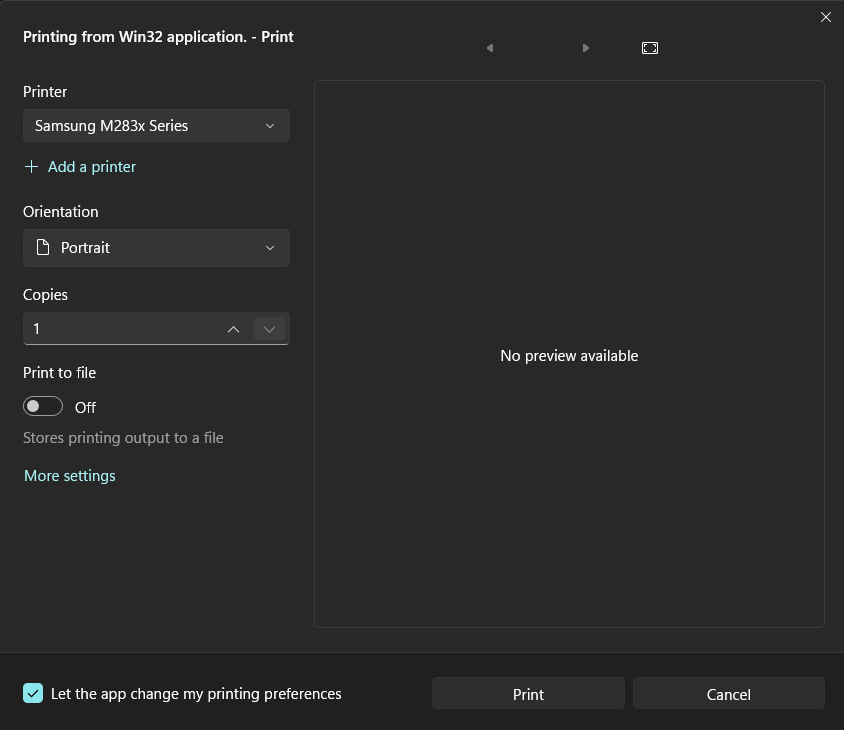
Task: Go to next preview page arrow
Action: (x=586, y=48)
